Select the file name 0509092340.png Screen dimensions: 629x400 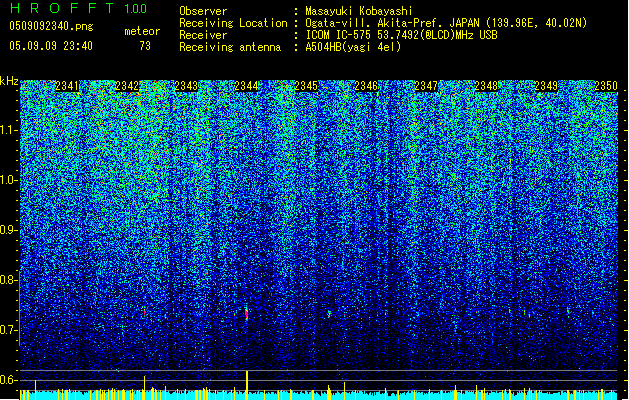[51, 26]
